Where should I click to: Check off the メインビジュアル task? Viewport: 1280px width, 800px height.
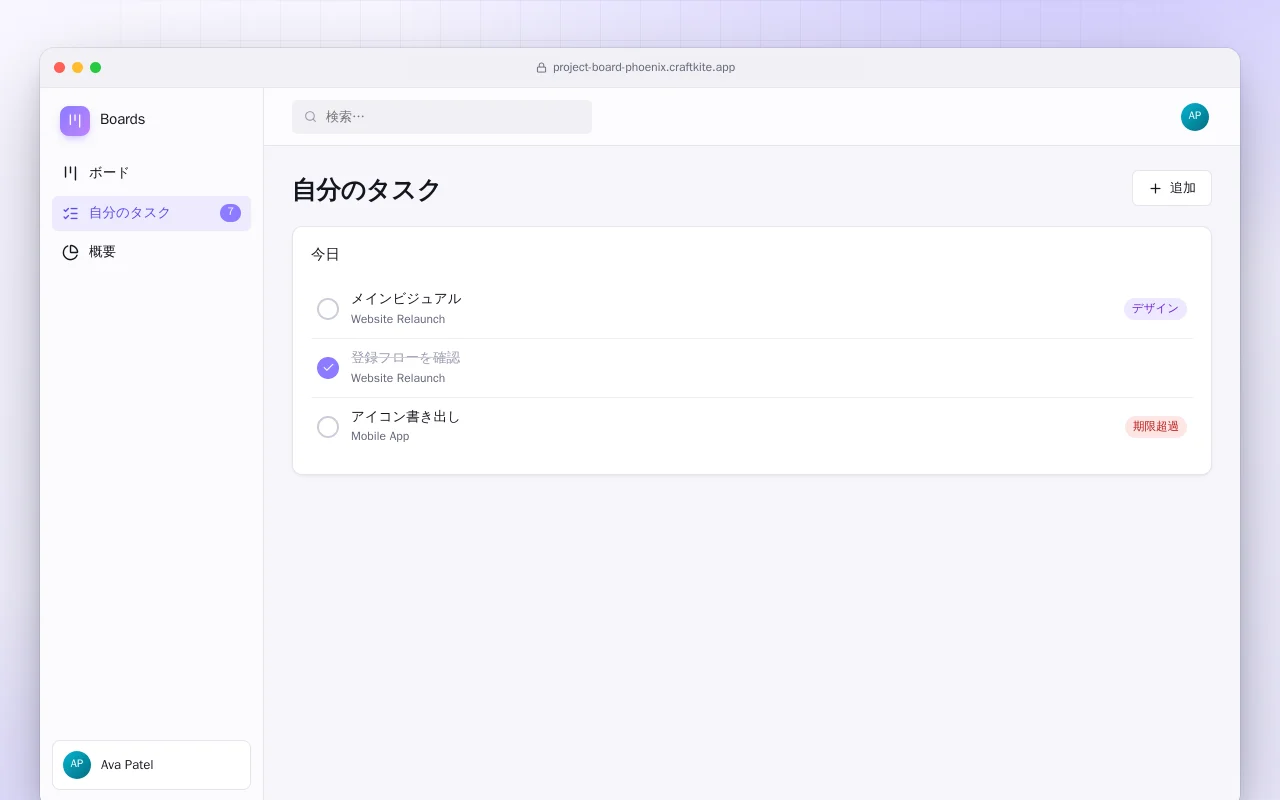[x=328, y=309]
